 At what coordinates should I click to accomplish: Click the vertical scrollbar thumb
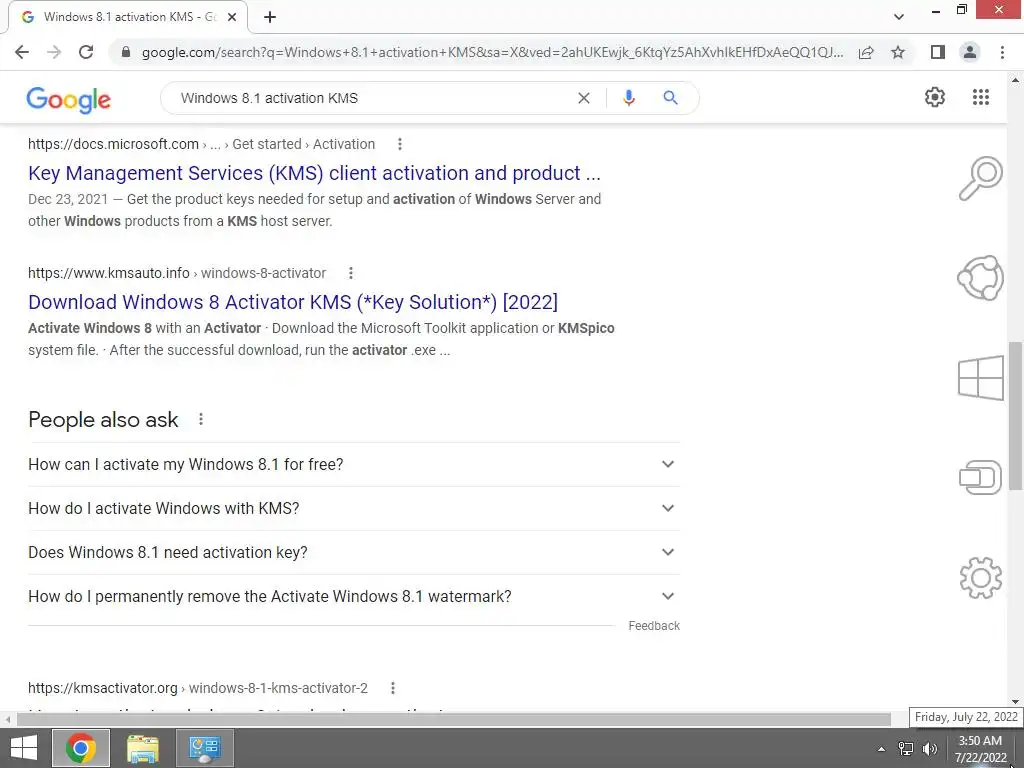point(1016,415)
